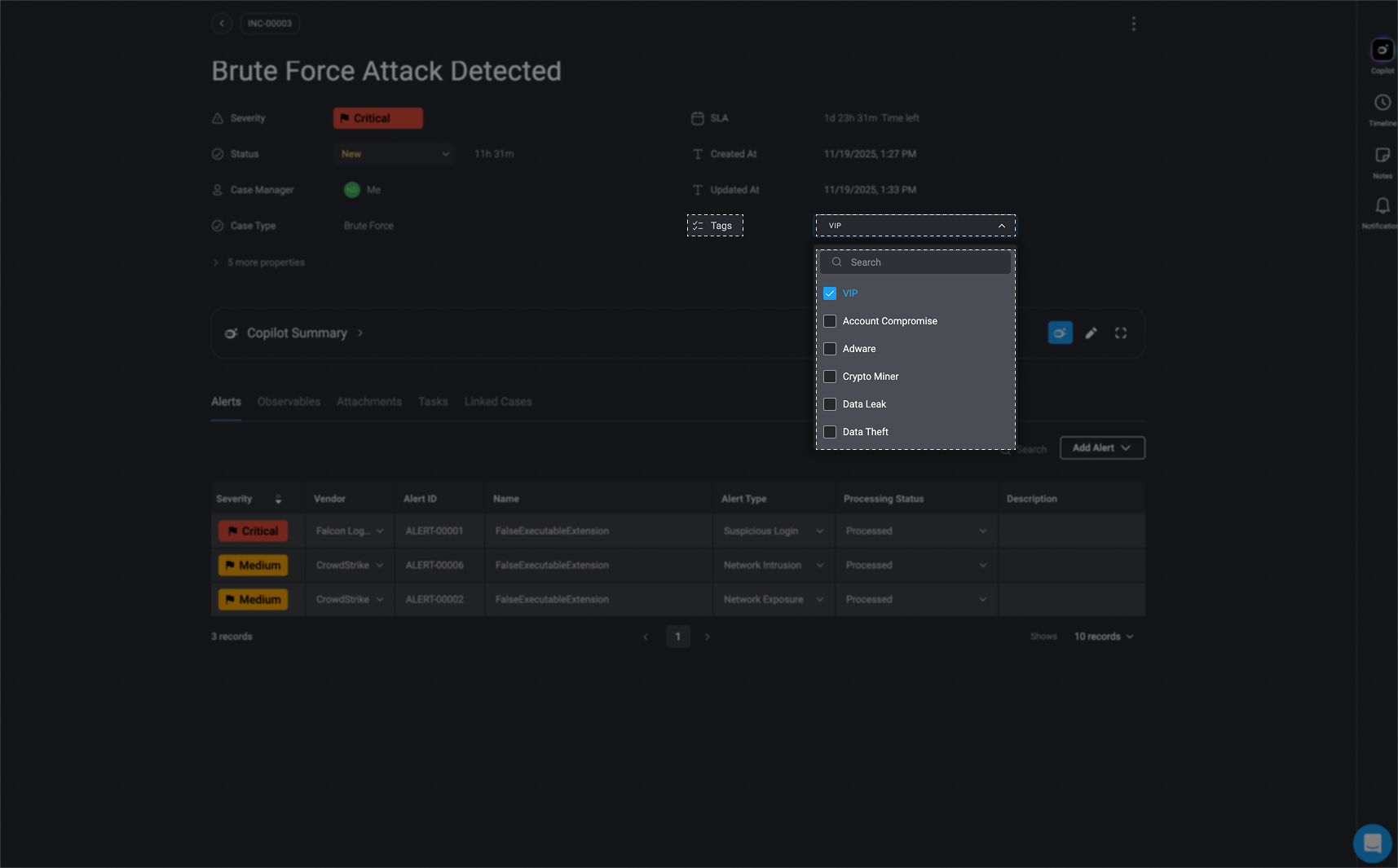Screen dimensions: 1398x868
Task: Expand Copilot Summary to fullscreen
Action: coord(1121,333)
